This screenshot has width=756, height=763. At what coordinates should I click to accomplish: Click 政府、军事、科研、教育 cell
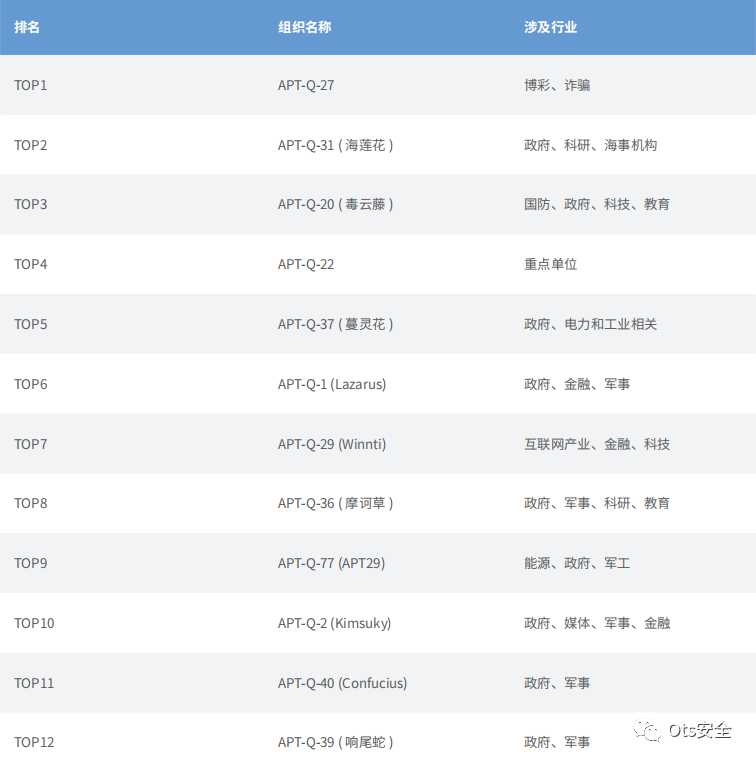coord(597,503)
